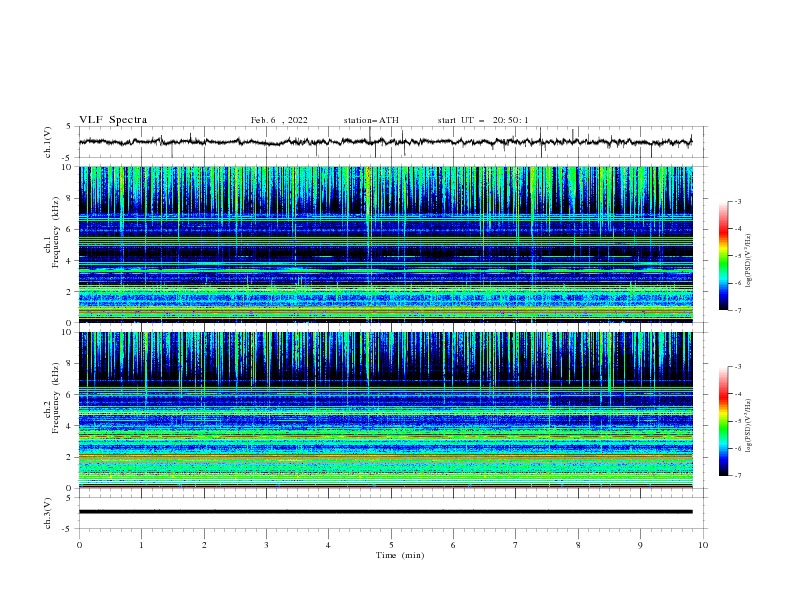
Task: Click the "10" tick on time axis
Action: pos(703,545)
